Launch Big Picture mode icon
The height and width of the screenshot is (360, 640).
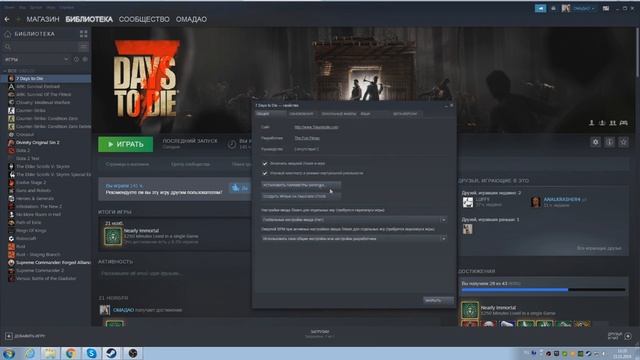[606, 8]
